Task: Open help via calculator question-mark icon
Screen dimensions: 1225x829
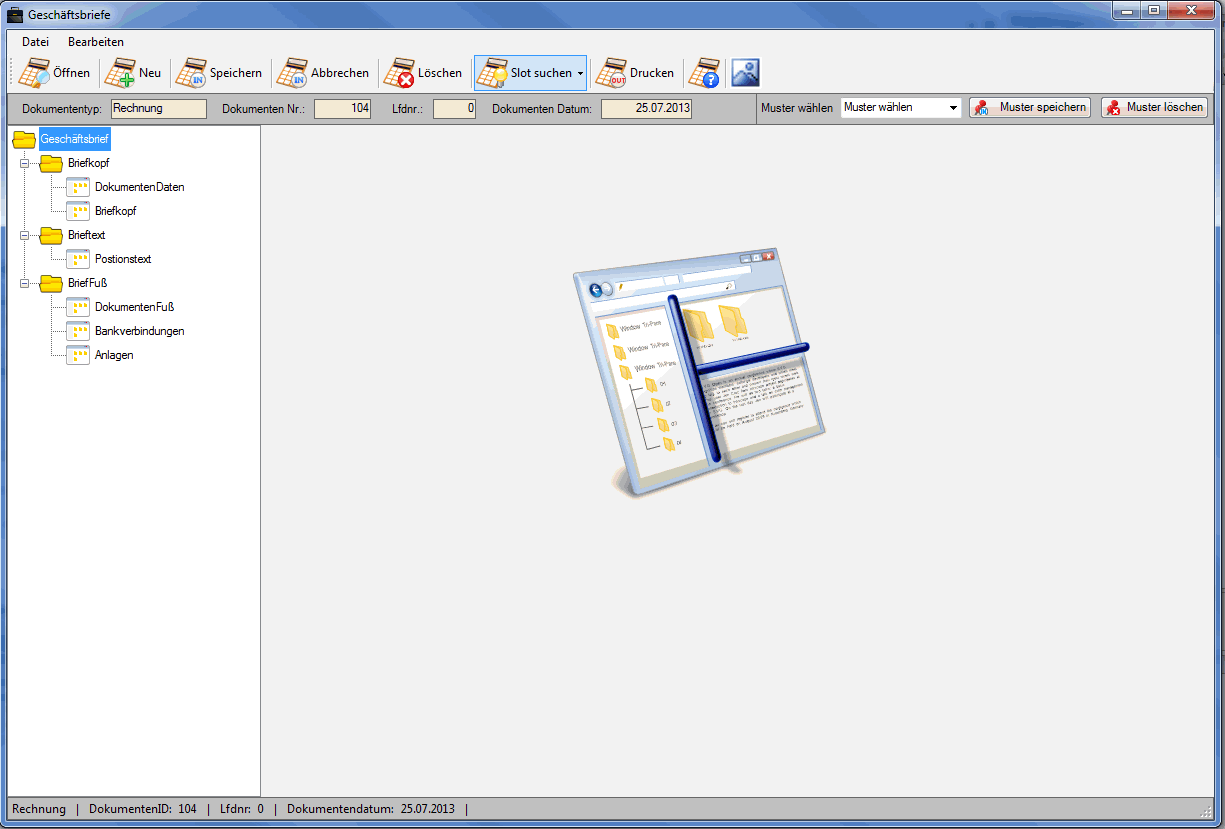Action: [x=704, y=73]
